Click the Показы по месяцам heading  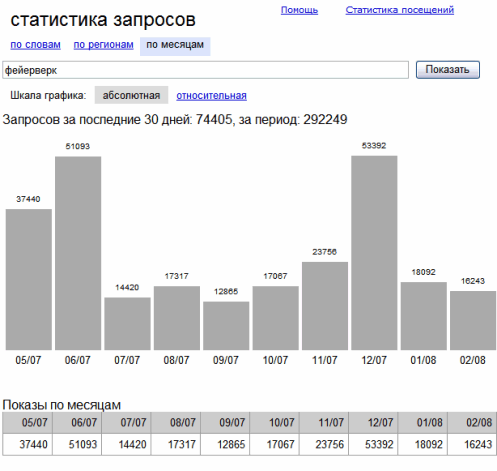pyautogui.click(x=62, y=405)
